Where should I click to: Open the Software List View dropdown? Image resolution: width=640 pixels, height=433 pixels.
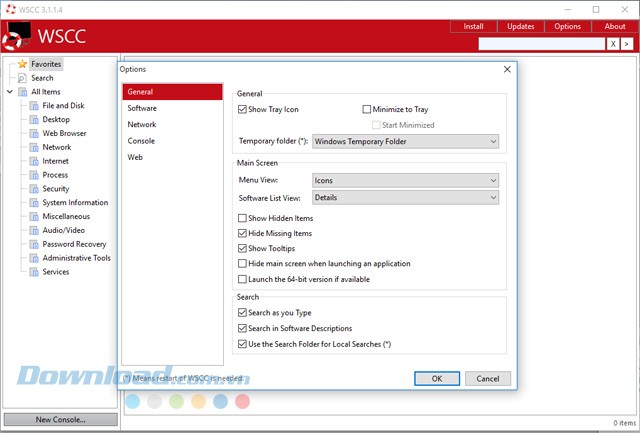click(x=405, y=198)
